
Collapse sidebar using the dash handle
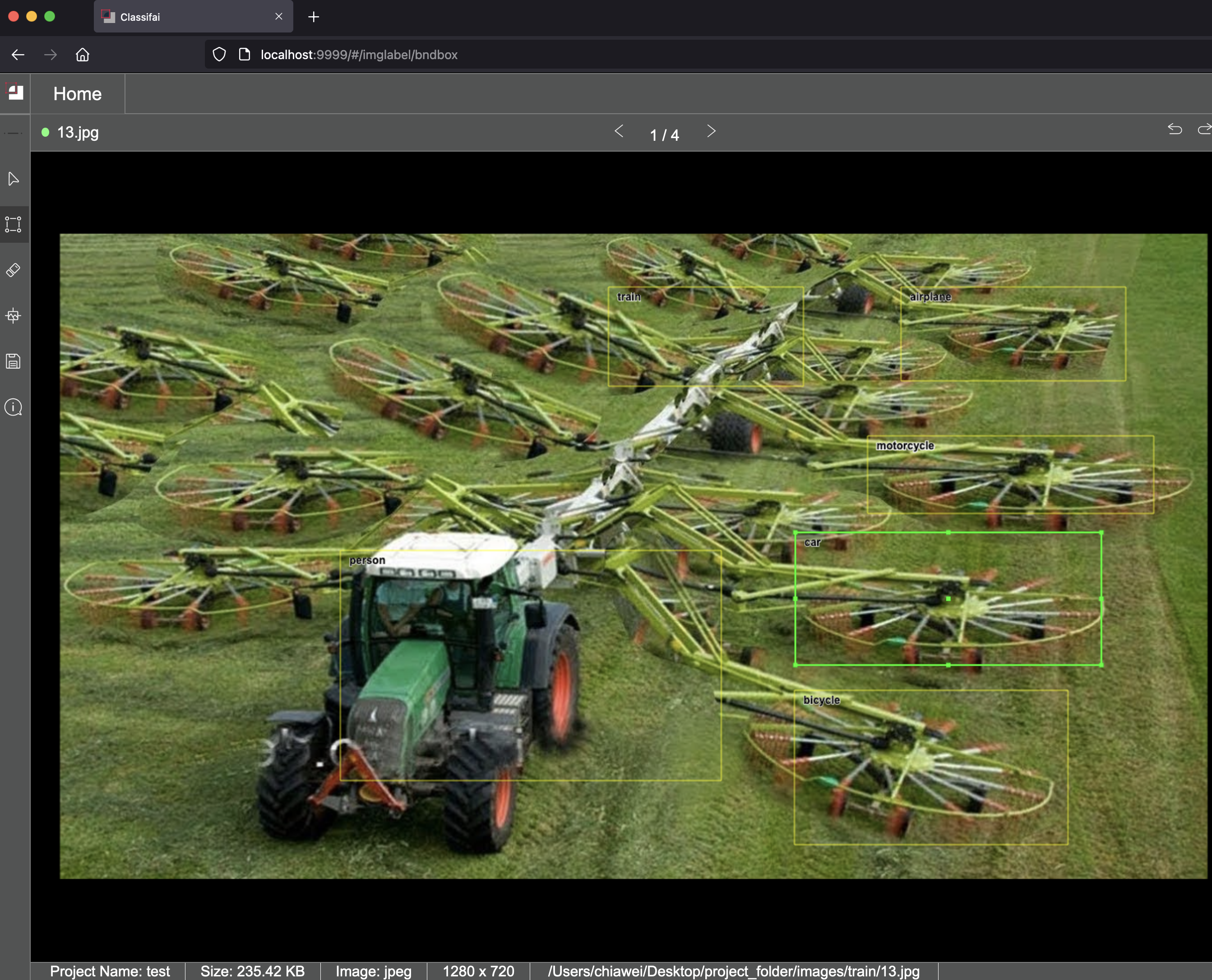tap(14, 133)
